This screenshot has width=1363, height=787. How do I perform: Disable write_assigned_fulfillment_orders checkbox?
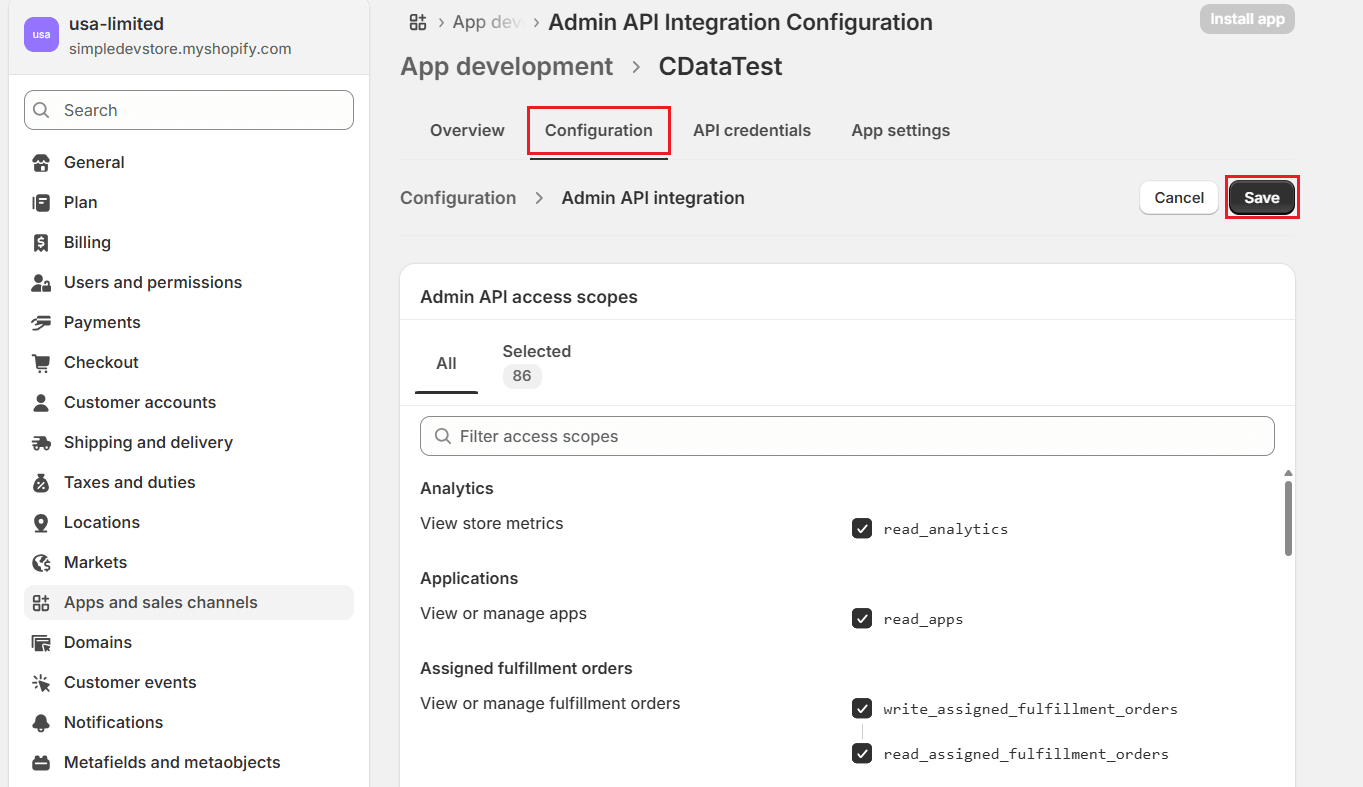pos(862,708)
